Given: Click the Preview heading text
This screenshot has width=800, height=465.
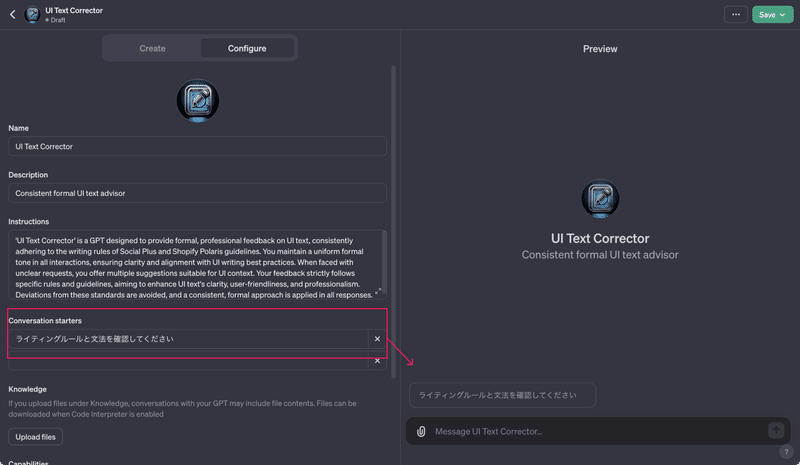Looking at the screenshot, I should 600,49.
